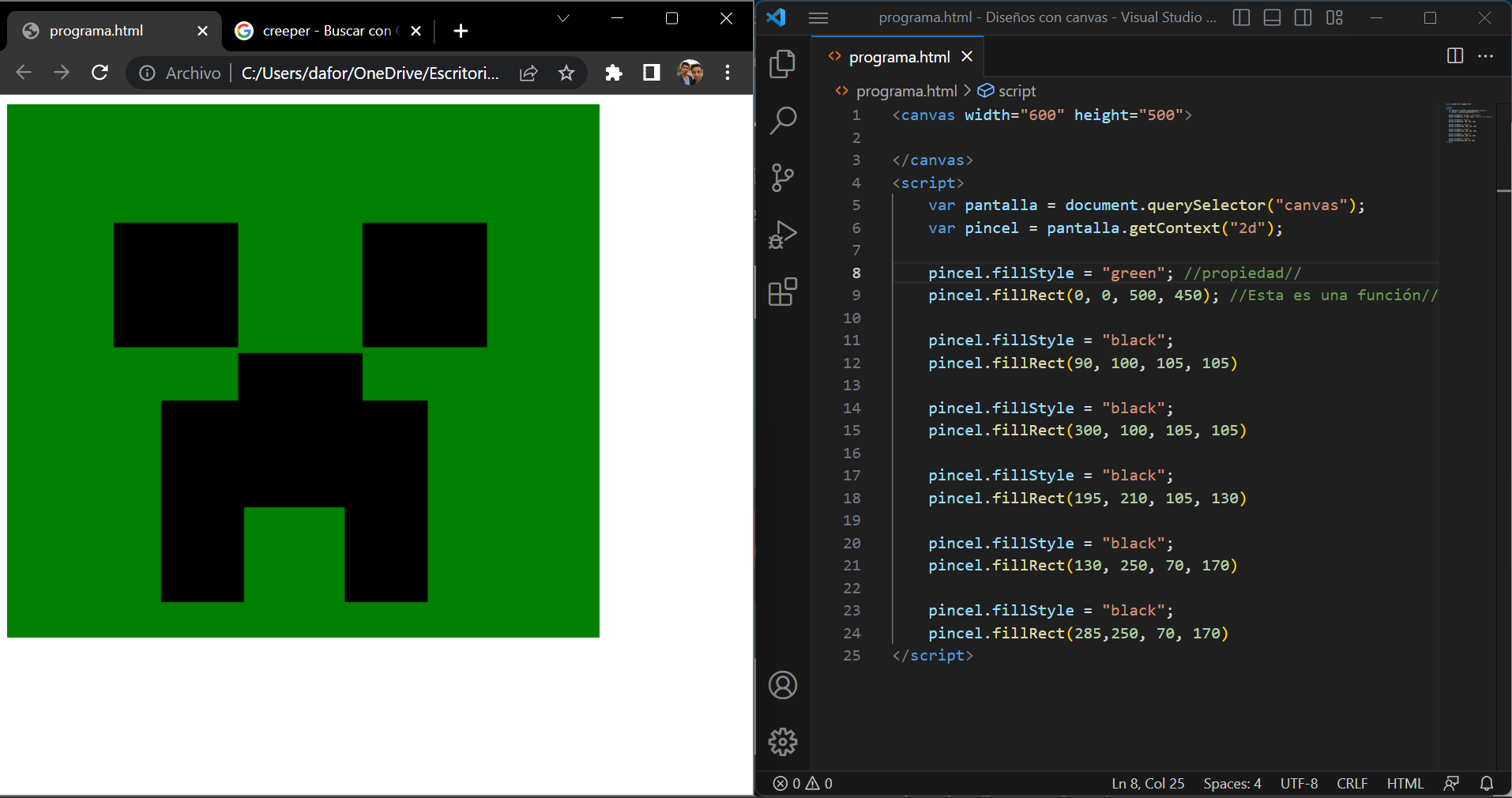Viewport: 1512px width, 798px height.
Task: Toggle the bottom panel layout icon
Action: 1272,17
